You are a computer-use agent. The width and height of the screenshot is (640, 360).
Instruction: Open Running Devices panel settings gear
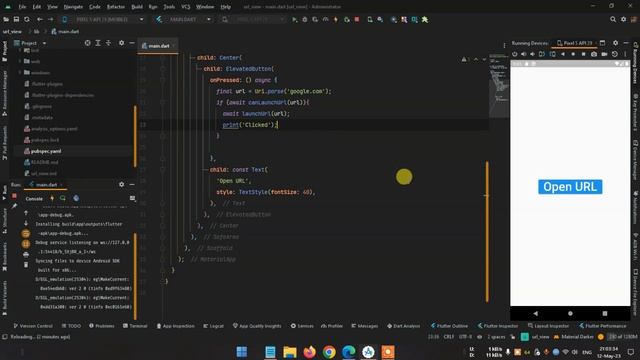(615, 43)
